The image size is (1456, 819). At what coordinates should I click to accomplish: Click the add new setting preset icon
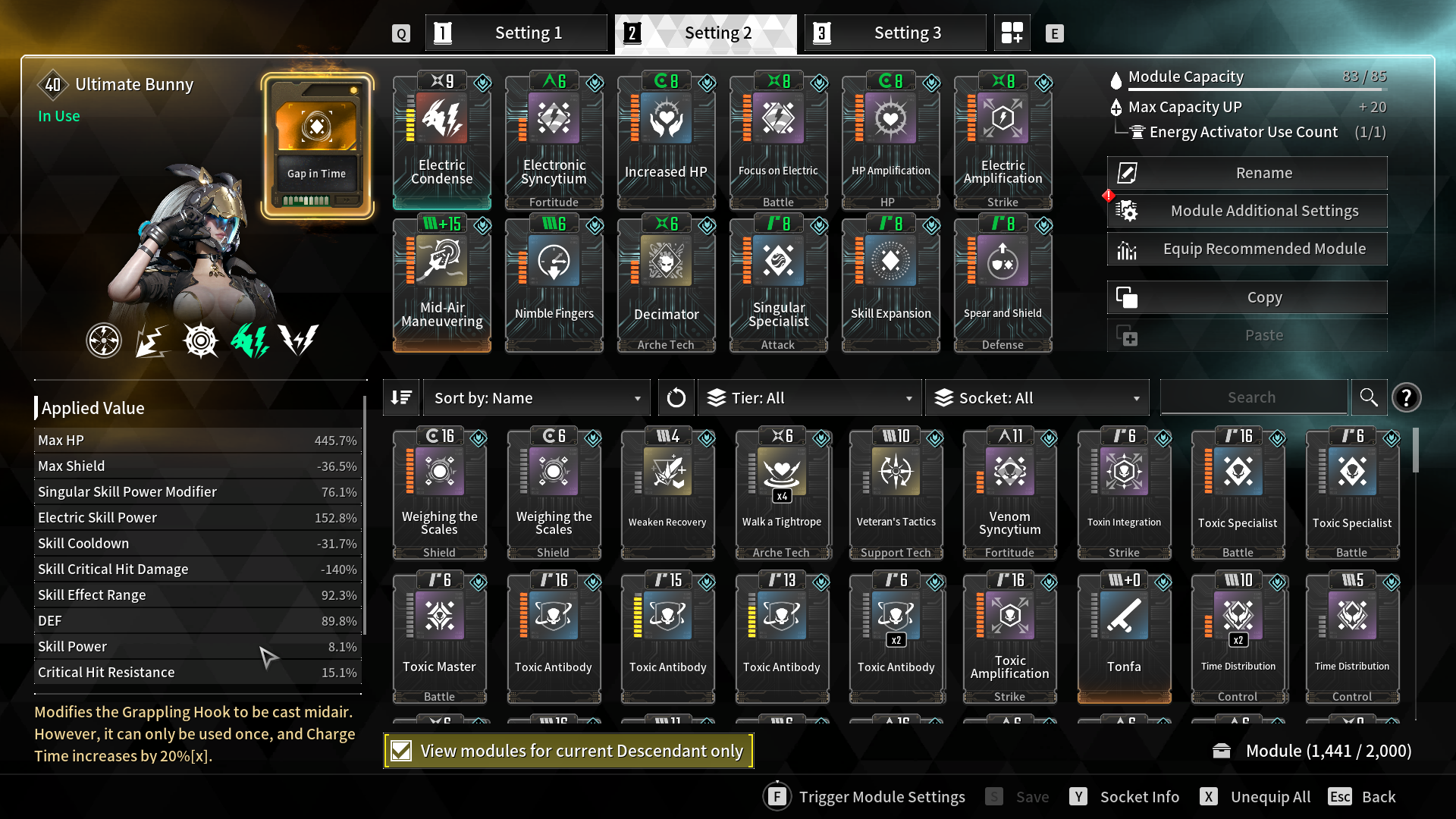click(x=1012, y=33)
